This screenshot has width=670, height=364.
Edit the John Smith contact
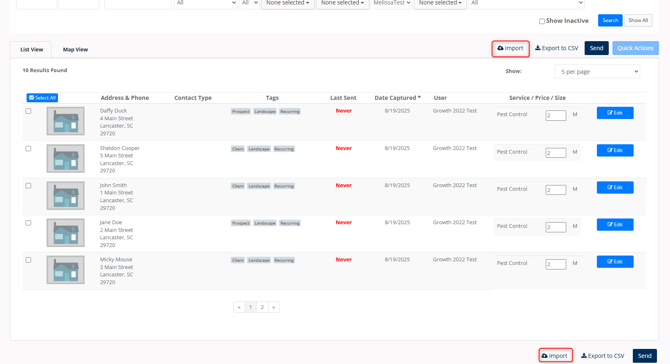click(615, 188)
